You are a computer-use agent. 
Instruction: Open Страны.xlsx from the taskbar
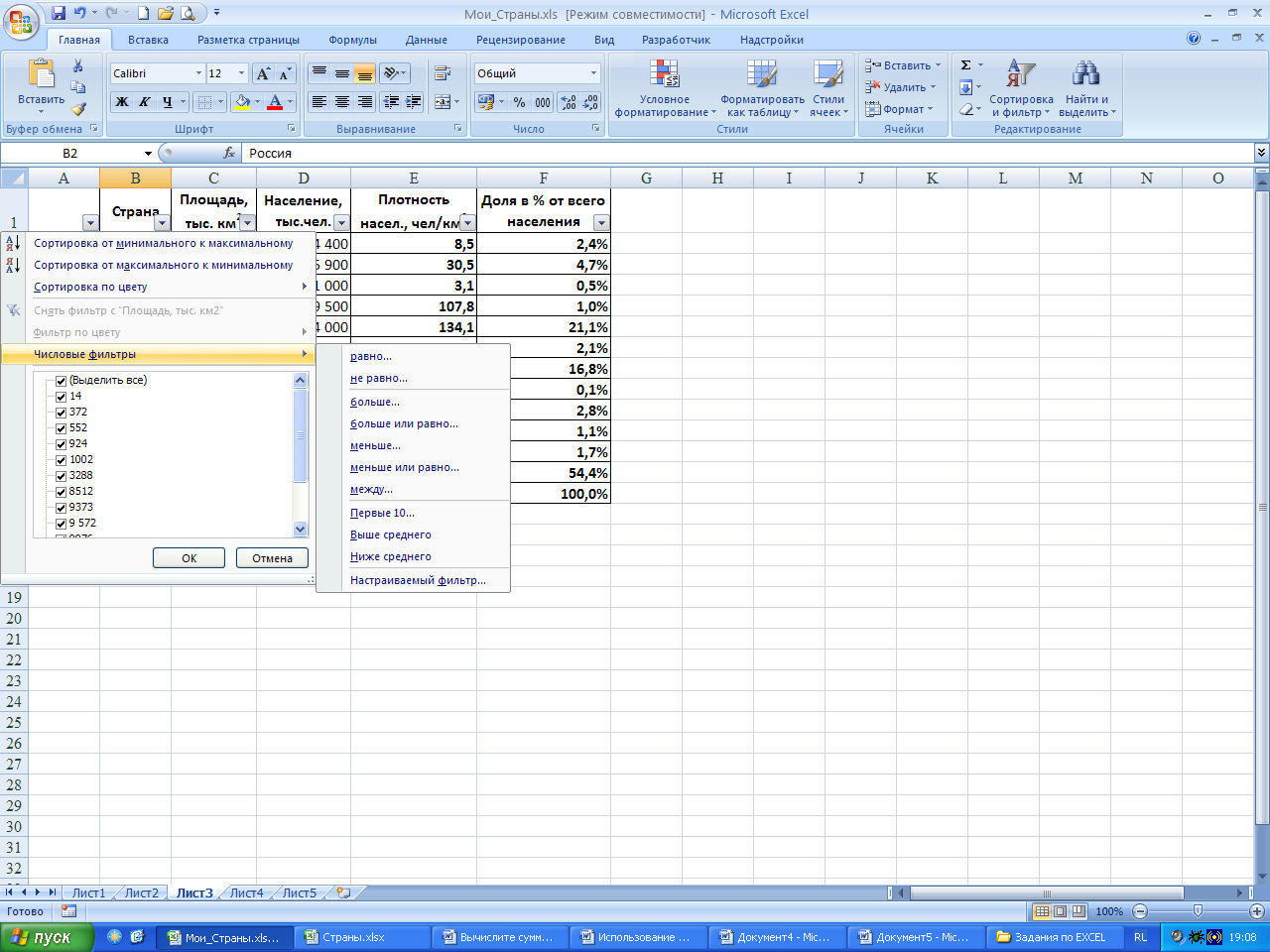(362, 937)
